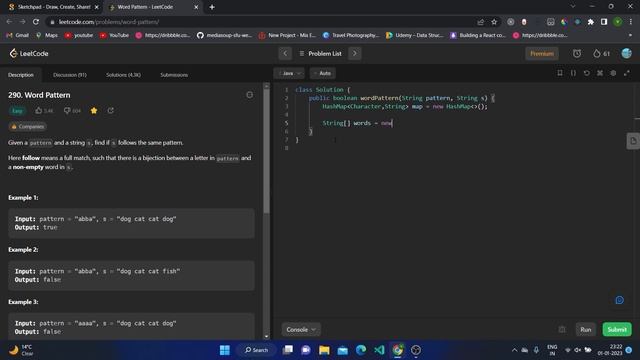Screen dimensions: 640x360
Task: Open File Explorer from taskbar
Action: (324, 350)
